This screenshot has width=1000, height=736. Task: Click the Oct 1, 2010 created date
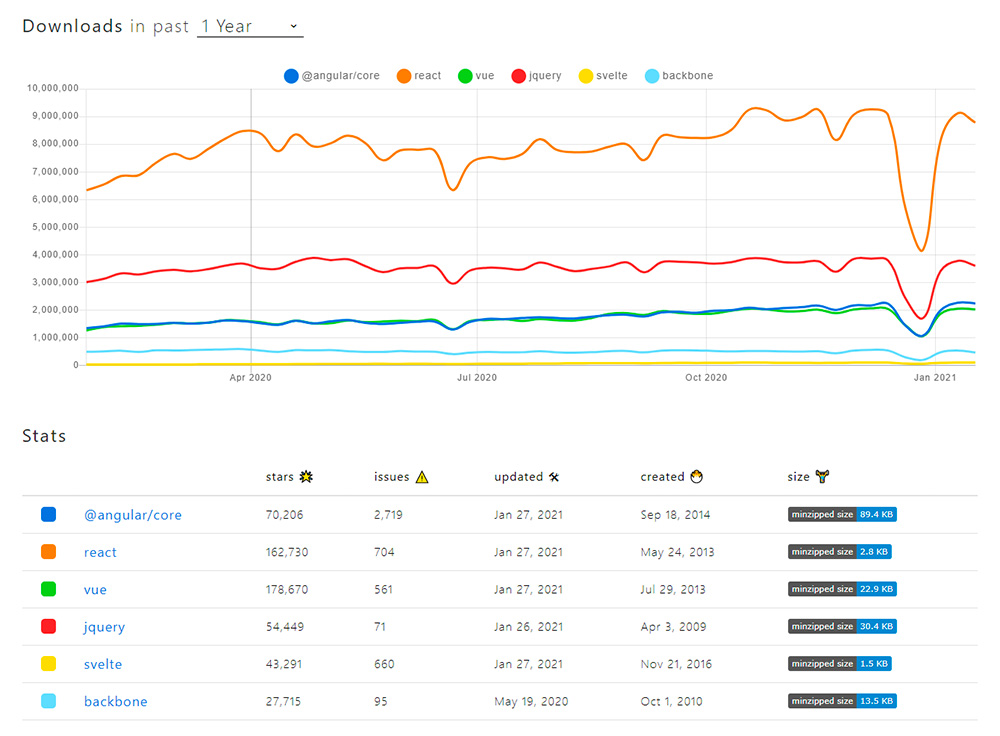click(x=672, y=702)
